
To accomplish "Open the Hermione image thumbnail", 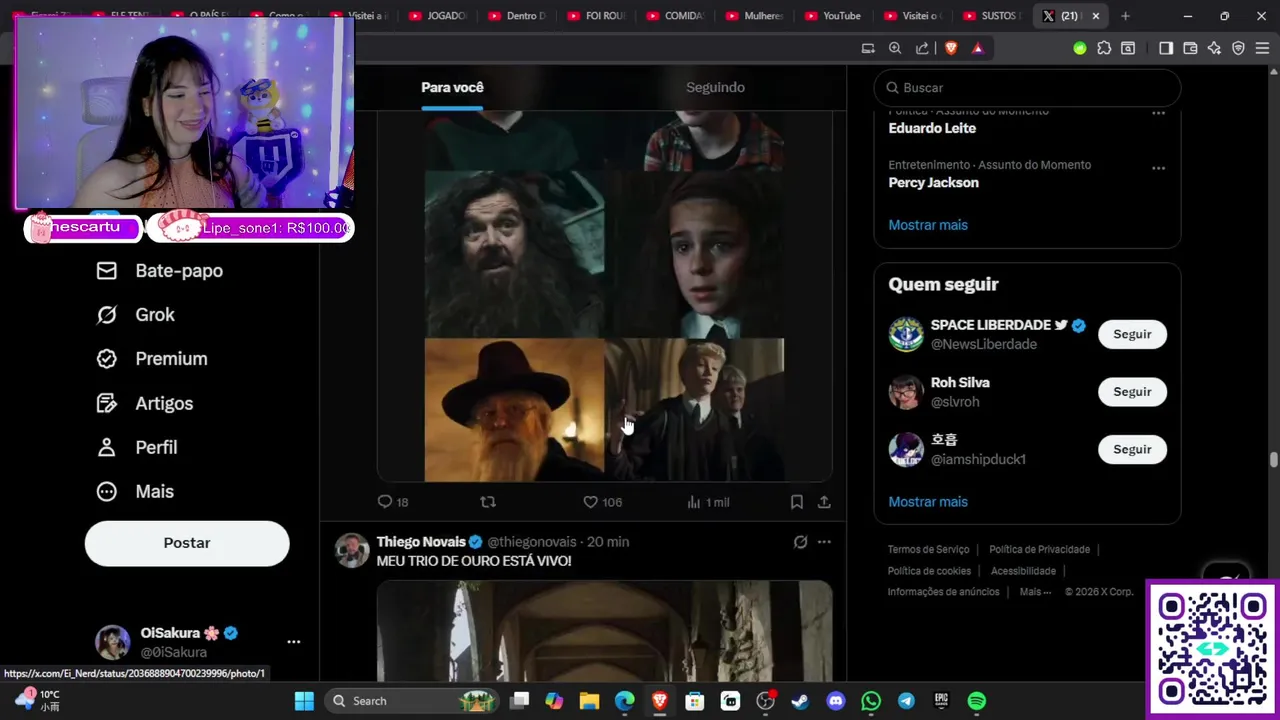I will click(x=695, y=254).
